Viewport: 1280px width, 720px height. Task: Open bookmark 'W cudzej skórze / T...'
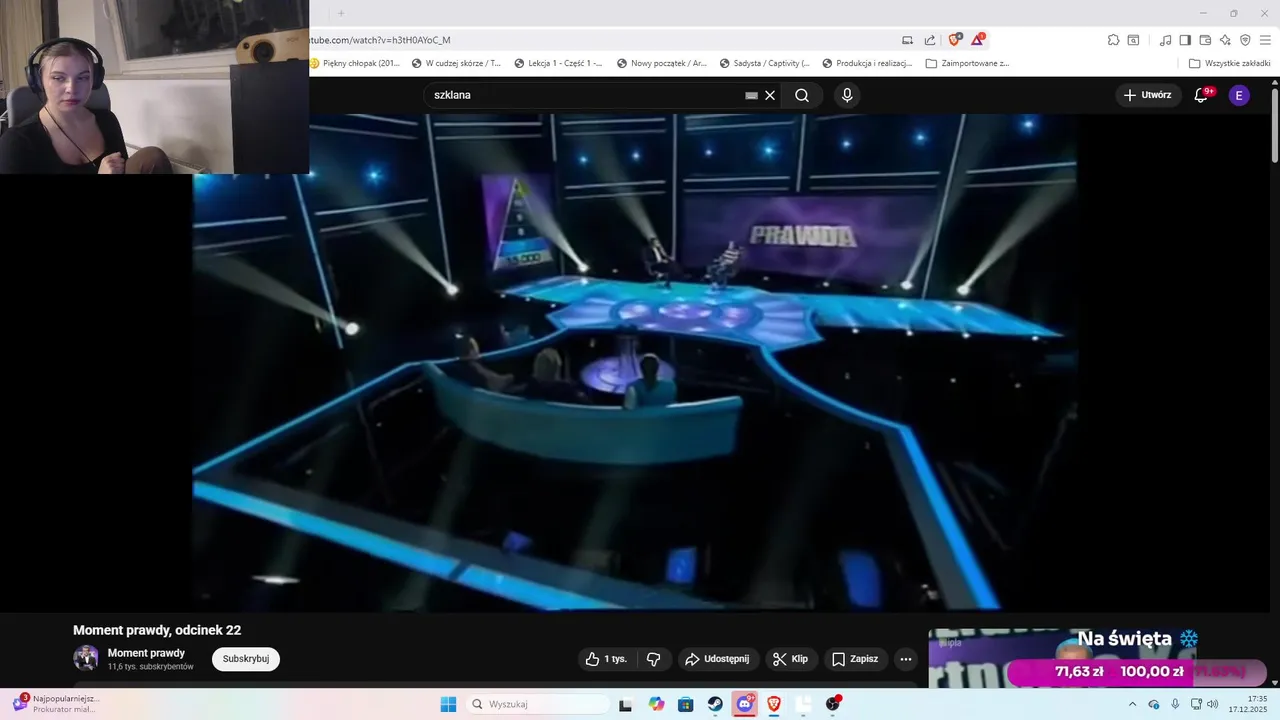click(457, 63)
